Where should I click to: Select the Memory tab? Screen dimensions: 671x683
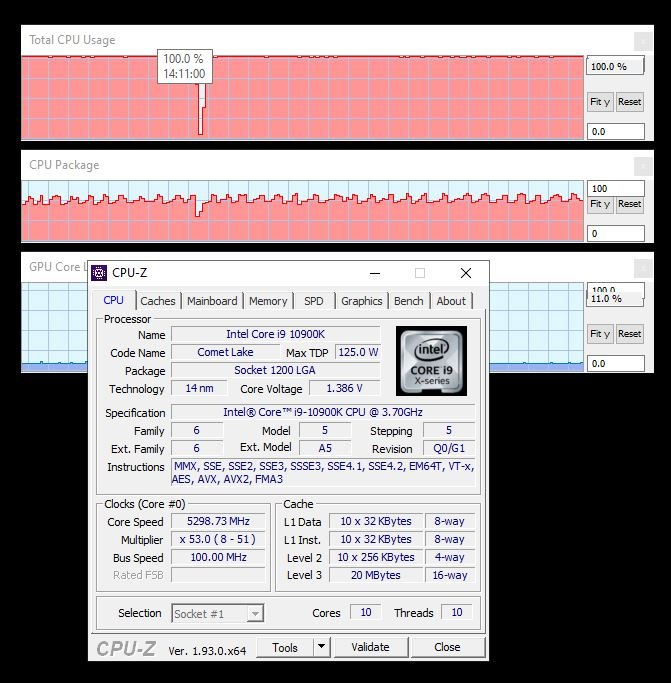click(x=268, y=301)
